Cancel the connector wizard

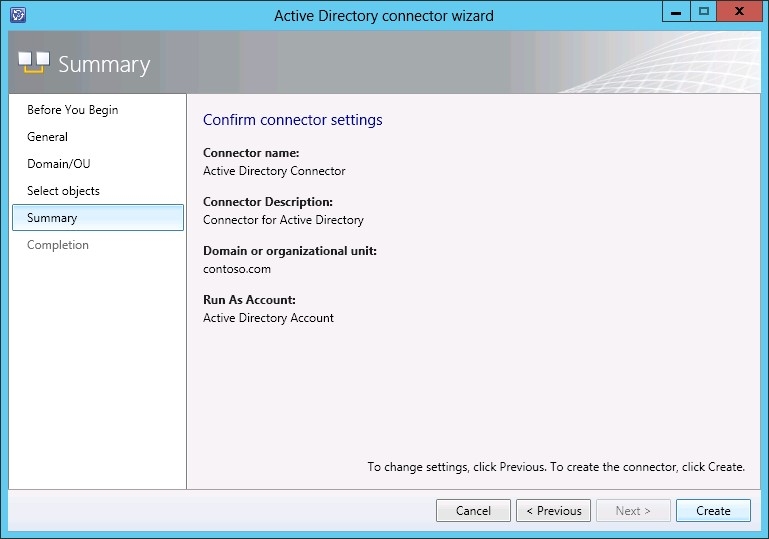[473, 511]
